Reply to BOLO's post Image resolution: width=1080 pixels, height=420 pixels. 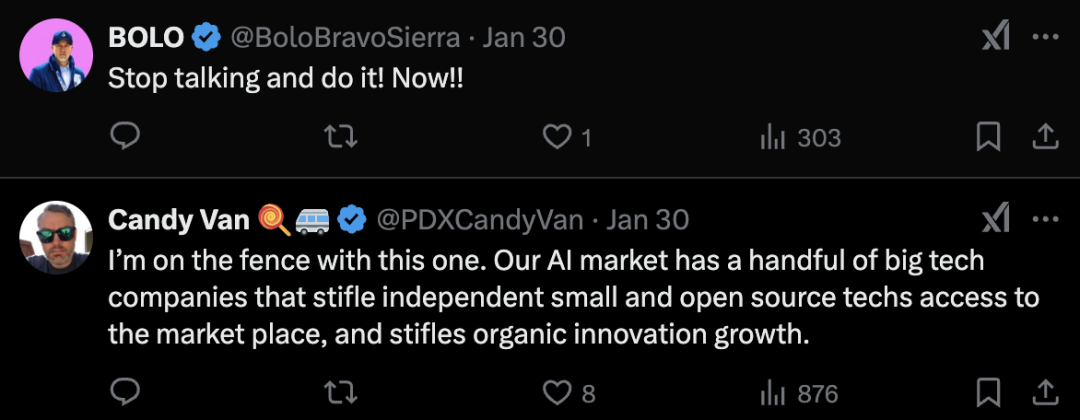pyautogui.click(x=125, y=137)
